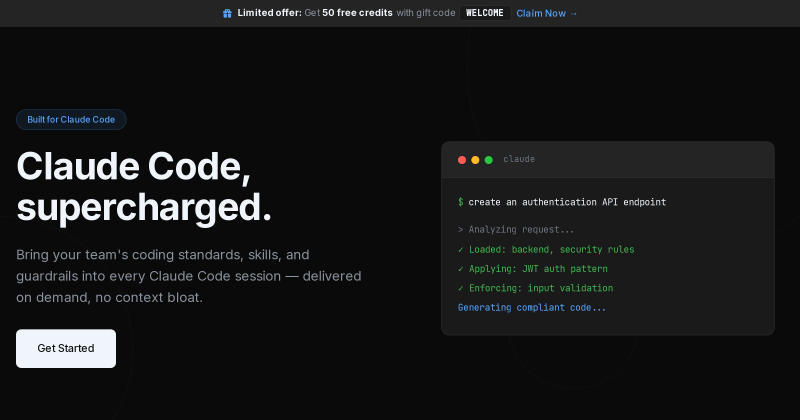This screenshot has width=800, height=420.
Task: Click the 'Limited offer:' banner text
Action: point(269,13)
